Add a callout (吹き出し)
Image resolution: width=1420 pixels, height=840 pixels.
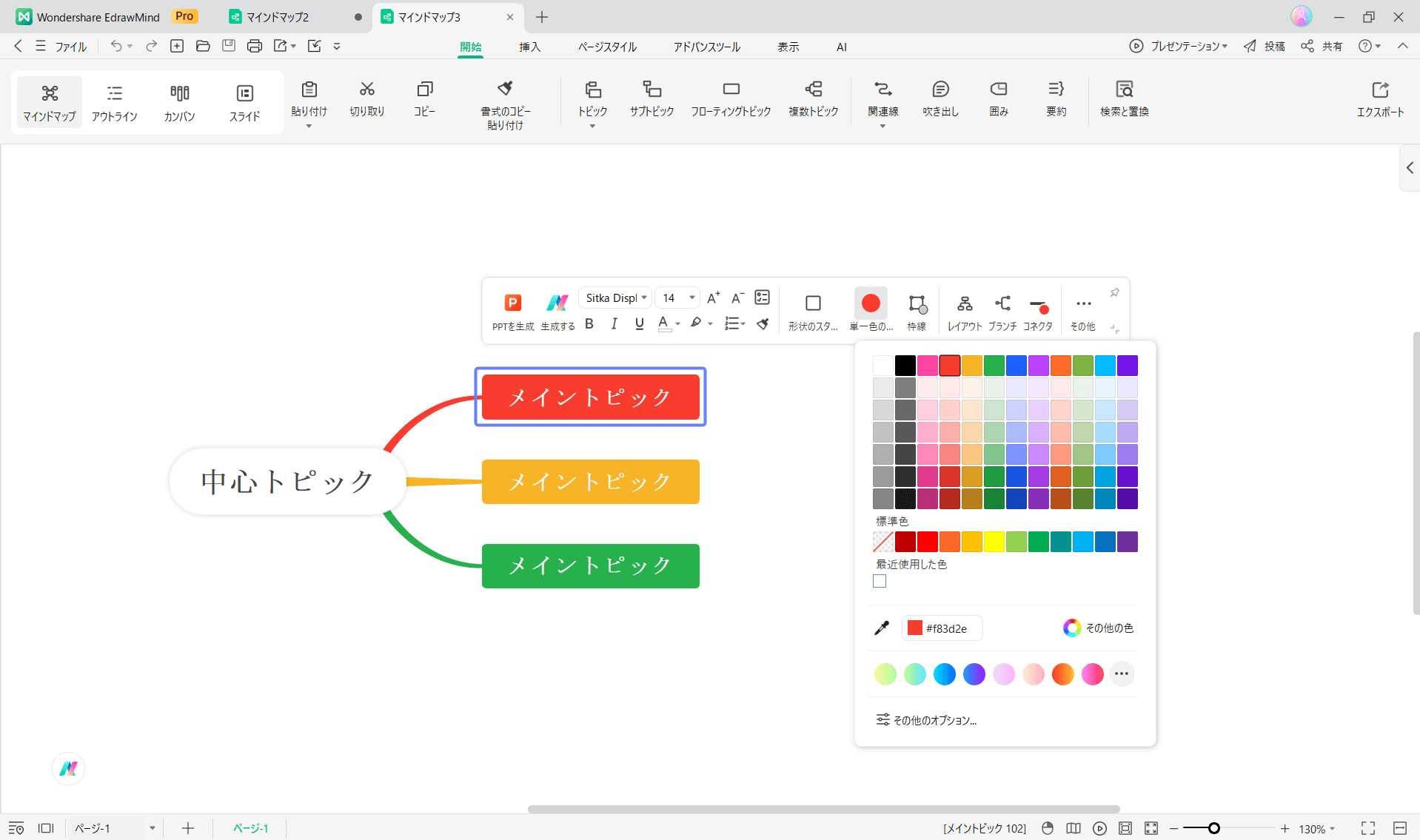click(x=940, y=99)
